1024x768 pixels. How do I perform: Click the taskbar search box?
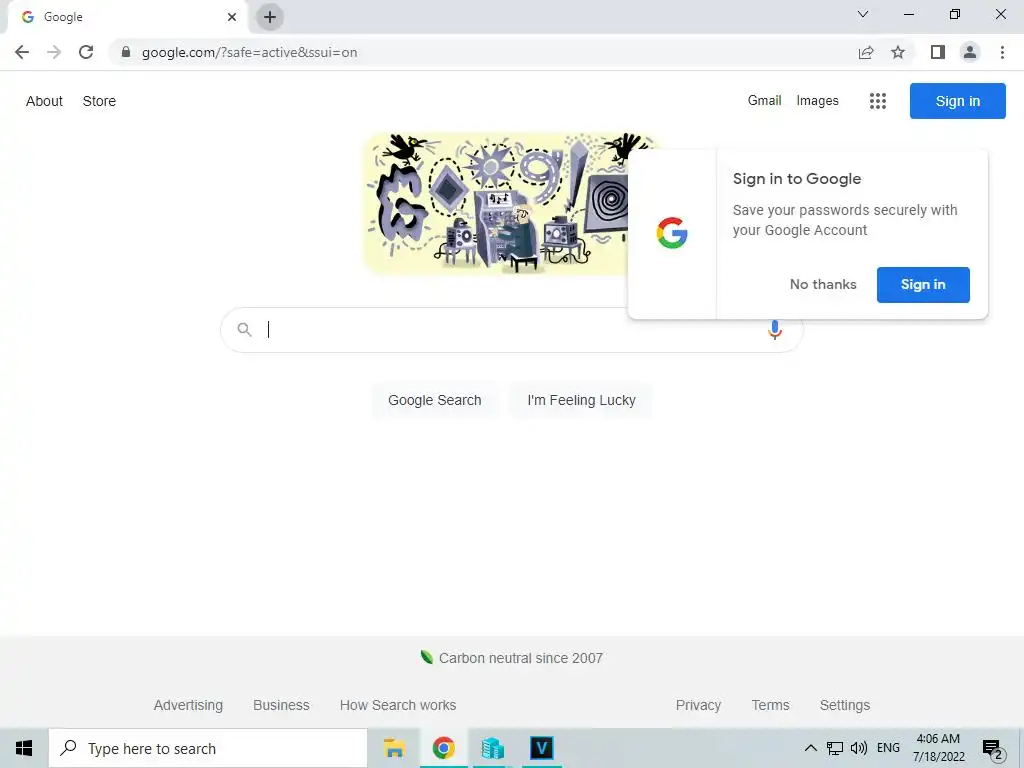208,748
